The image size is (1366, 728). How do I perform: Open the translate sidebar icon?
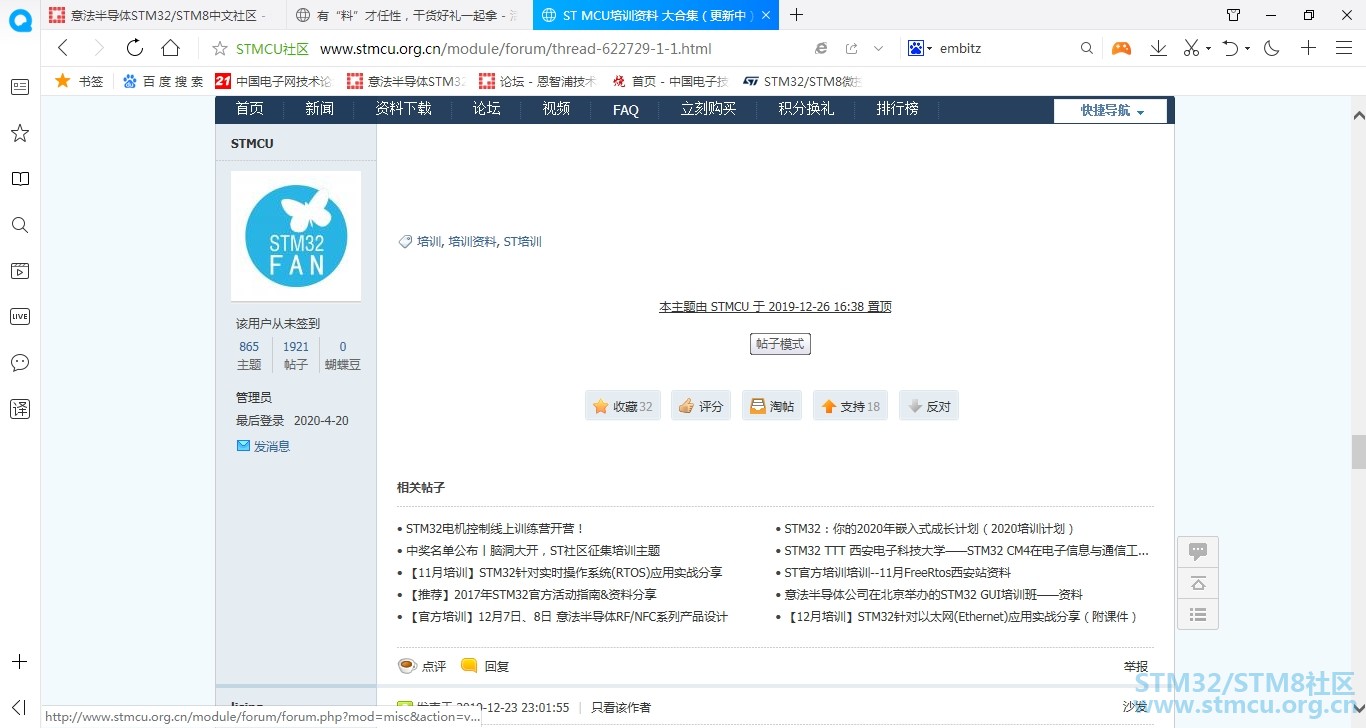20,408
